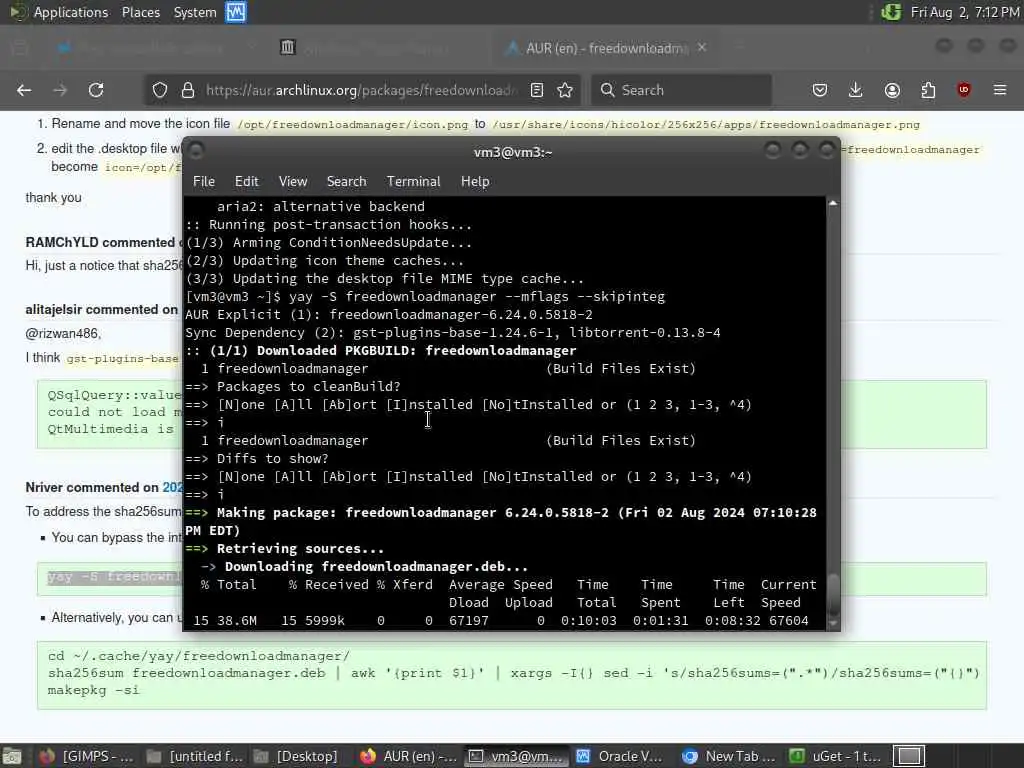Viewport: 1024px width, 768px height.
Task: Open the Firefox downloads panel
Action: tap(856, 90)
